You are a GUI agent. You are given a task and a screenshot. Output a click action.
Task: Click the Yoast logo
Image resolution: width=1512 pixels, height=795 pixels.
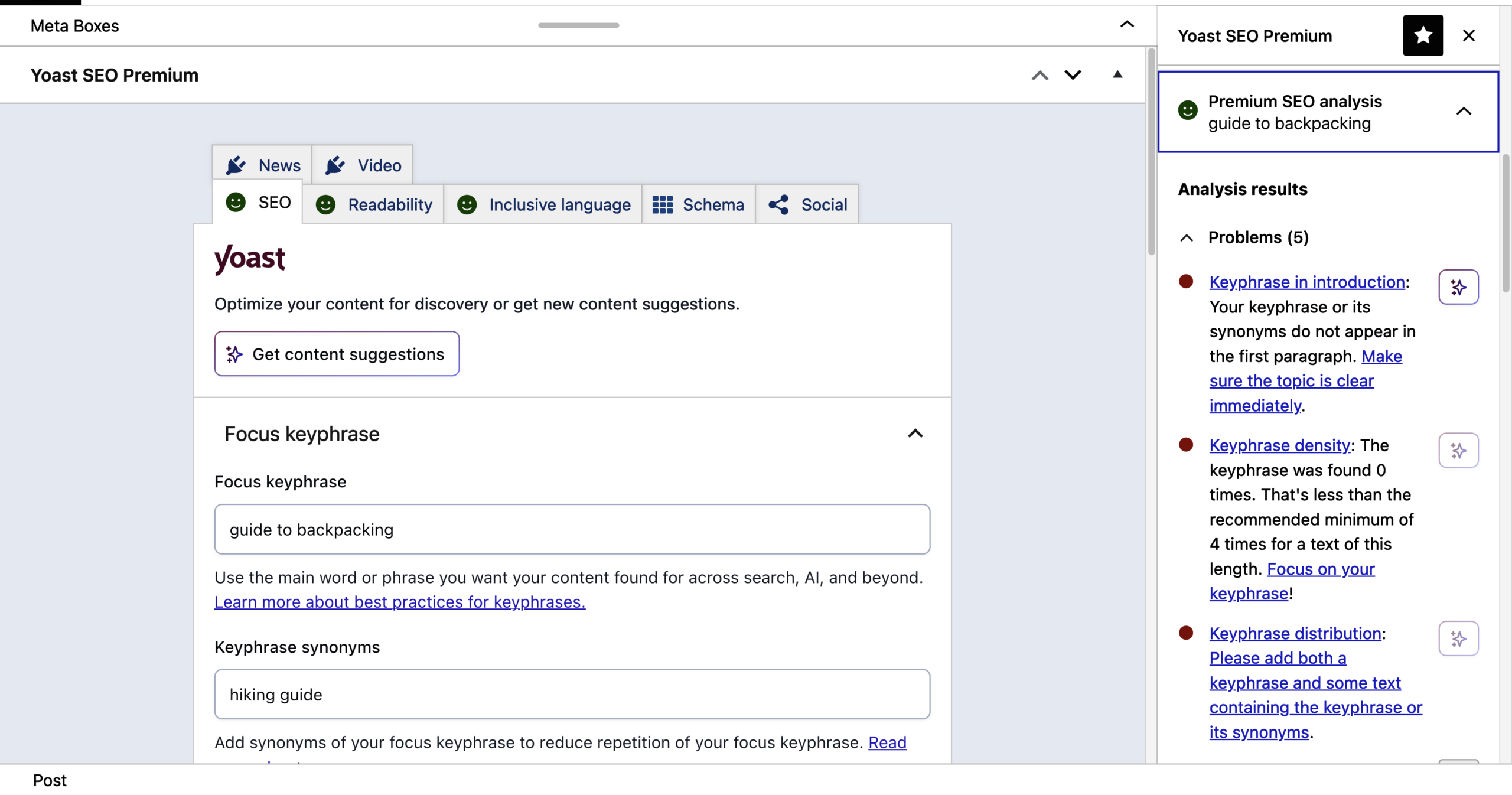250,259
